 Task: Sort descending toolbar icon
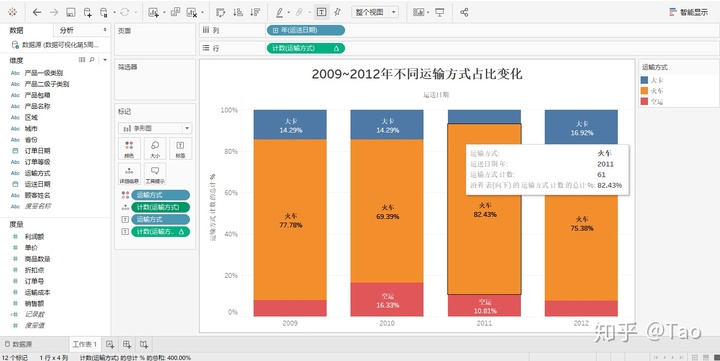(x=255, y=12)
